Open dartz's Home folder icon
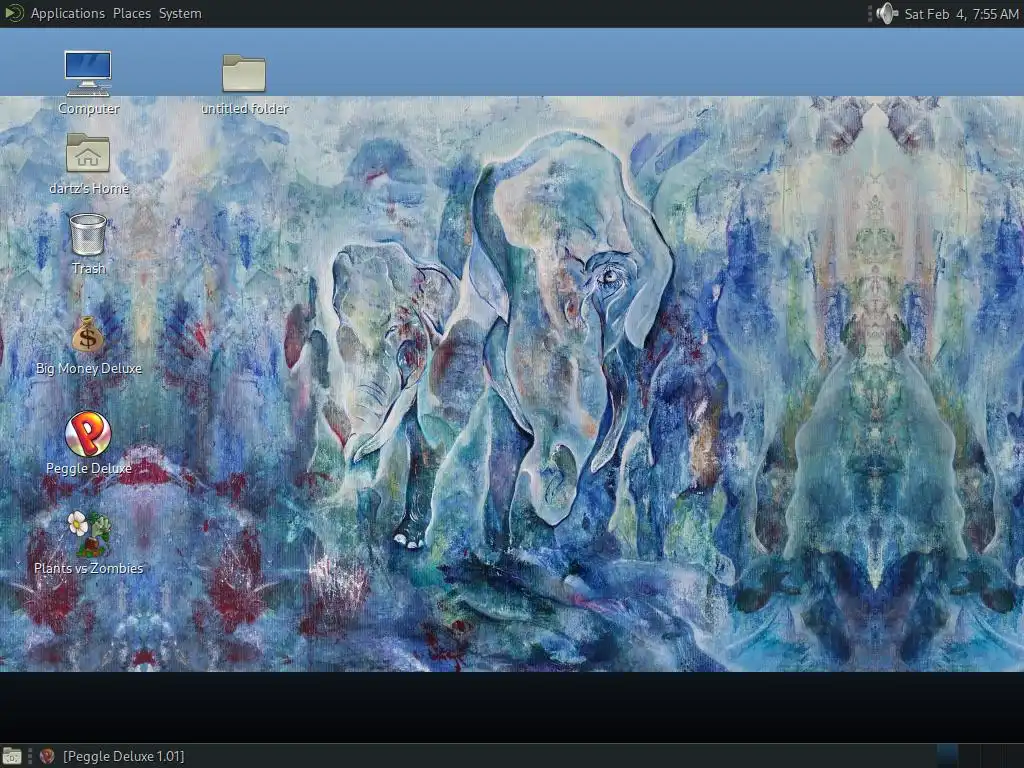Image resolution: width=1024 pixels, height=768 pixels. (x=88, y=153)
